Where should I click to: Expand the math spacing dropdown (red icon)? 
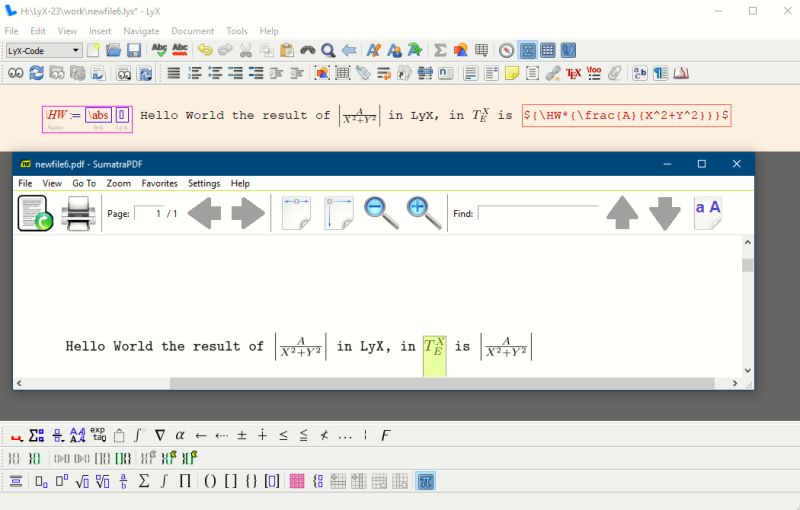pyautogui.click(x=16, y=436)
